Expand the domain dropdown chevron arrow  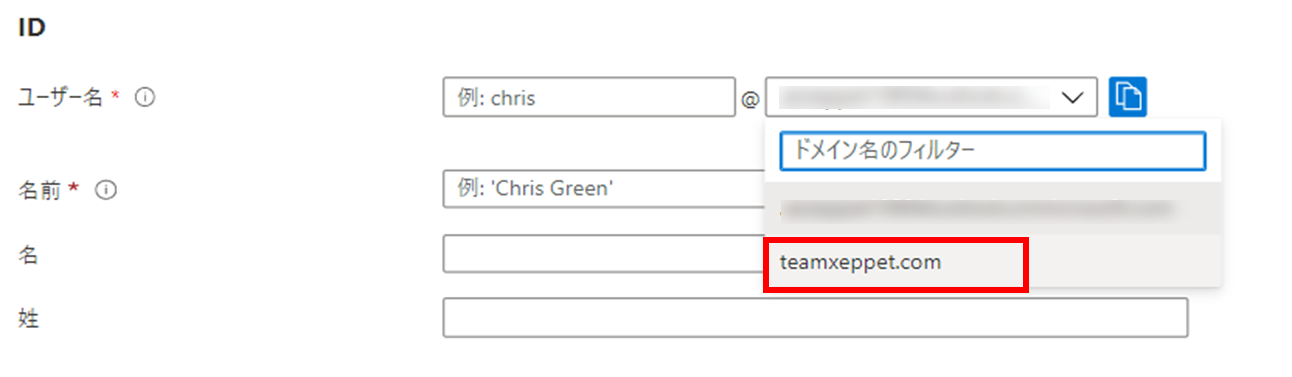tap(1072, 97)
